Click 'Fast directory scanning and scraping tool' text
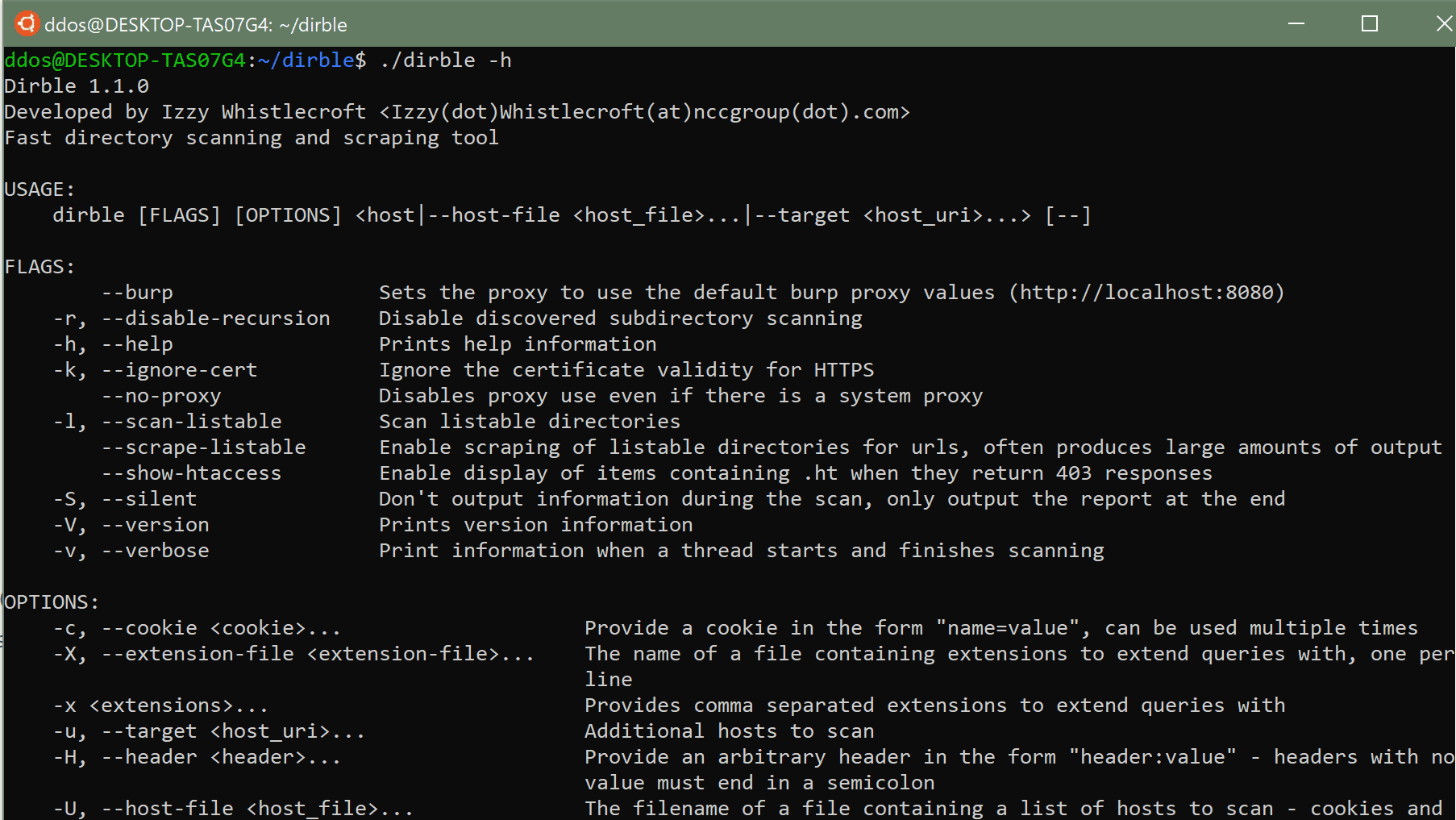Screen dimensions: 1456x820 point(252,138)
